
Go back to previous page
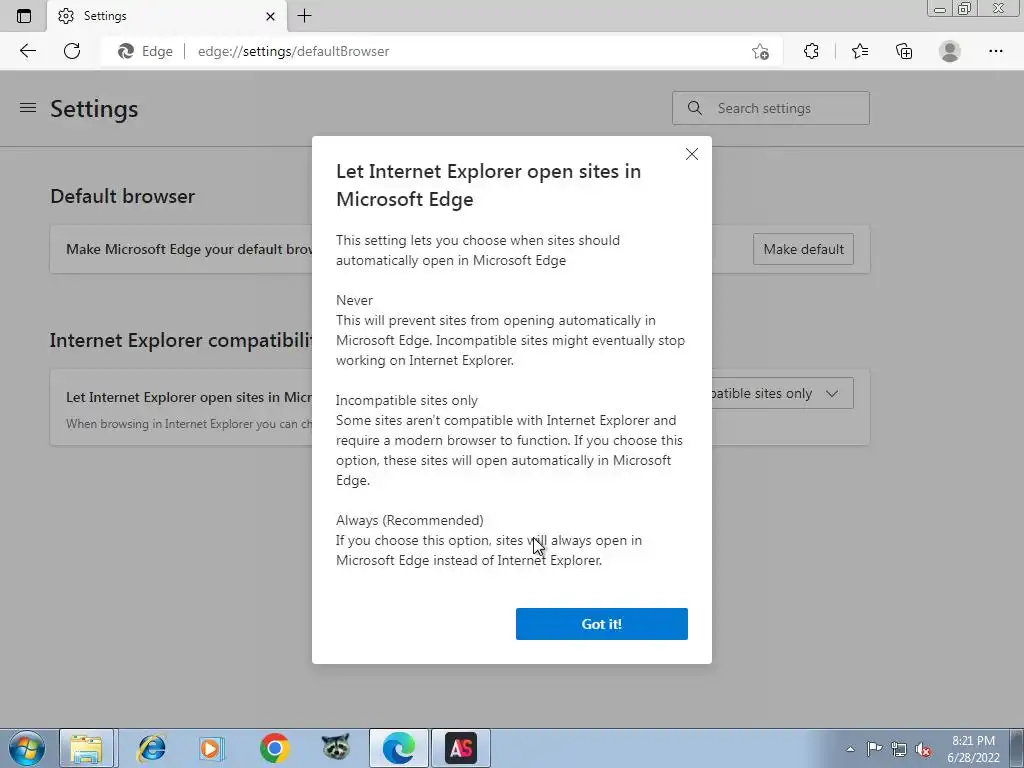coord(27,51)
